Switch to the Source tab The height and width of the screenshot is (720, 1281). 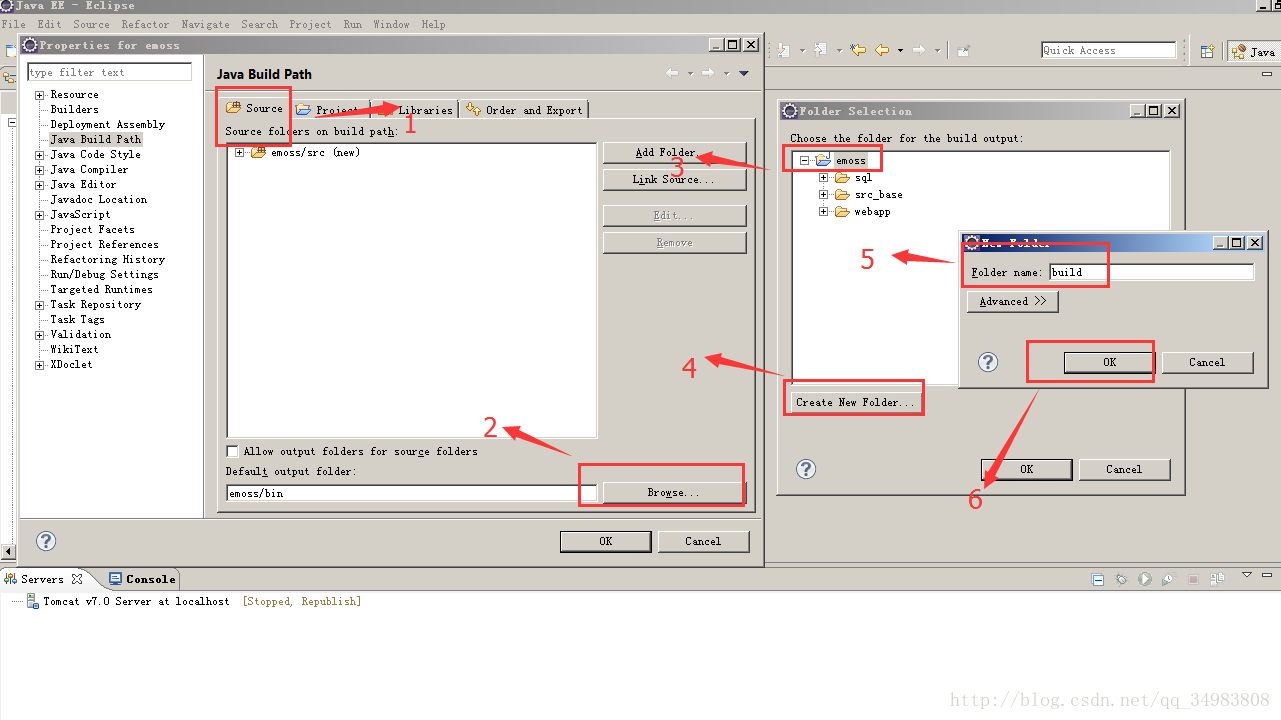click(x=255, y=108)
